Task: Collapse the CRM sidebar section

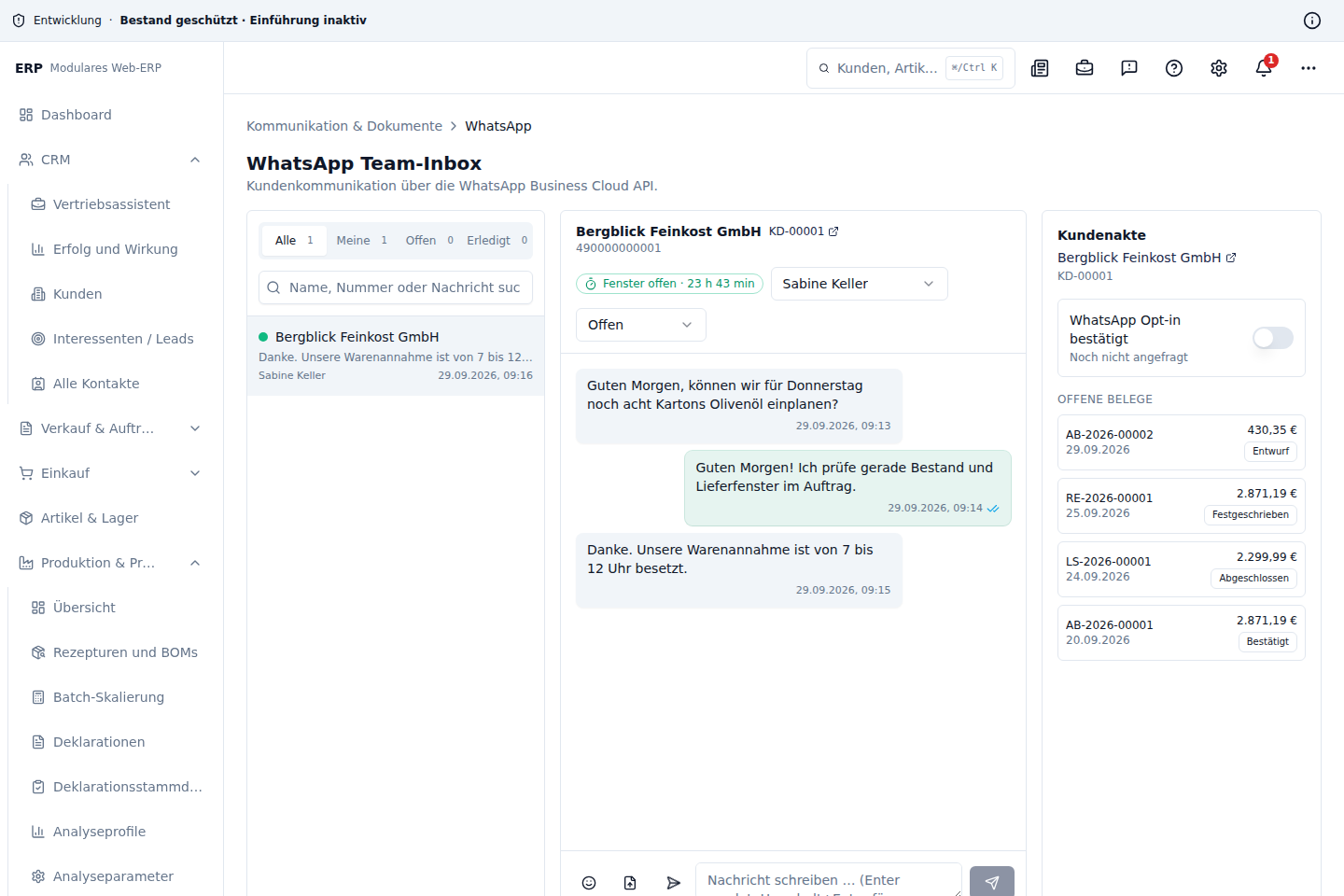Action: pyautogui.click(x=195, y=160)
